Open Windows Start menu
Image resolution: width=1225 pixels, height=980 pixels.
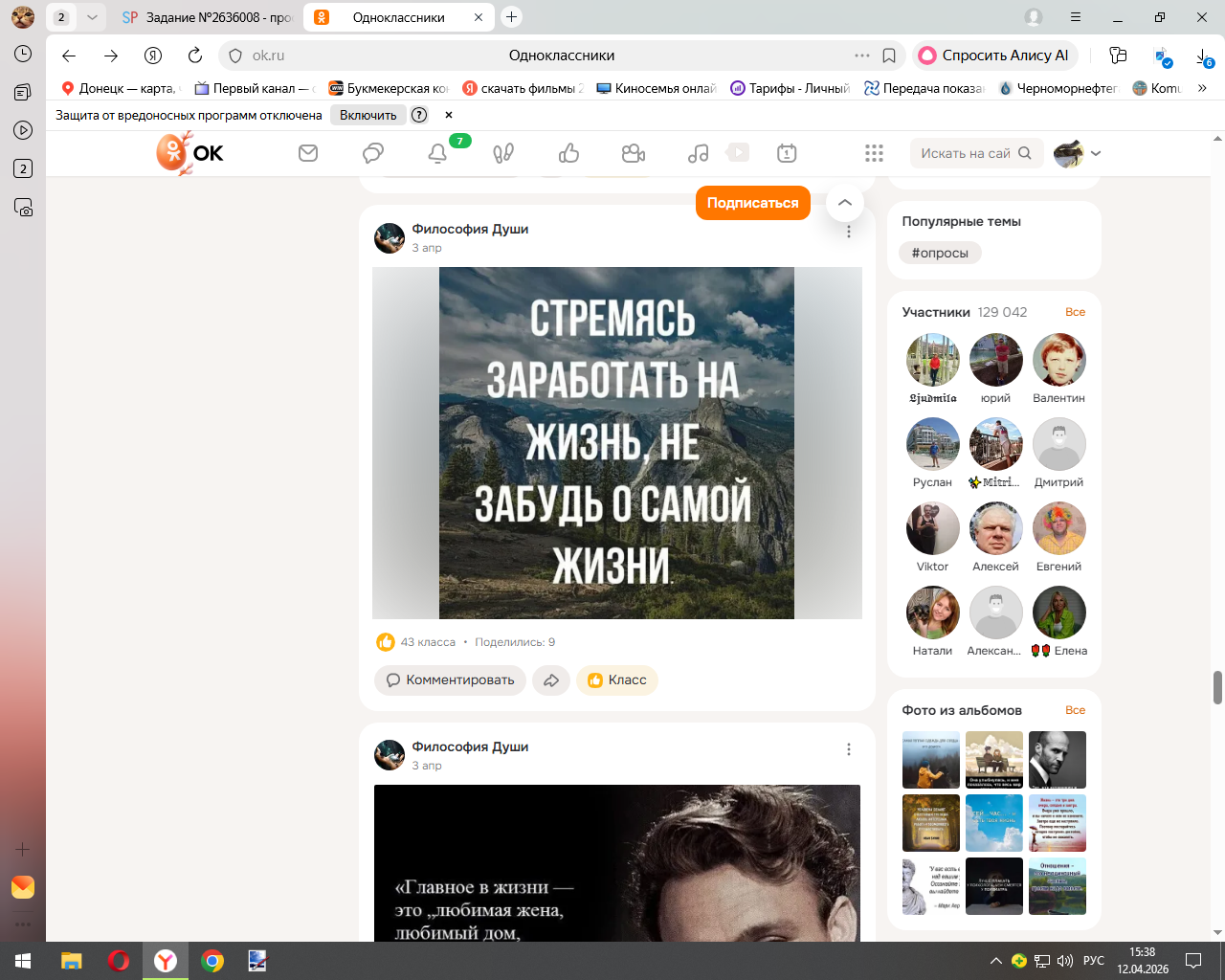click(x=23, y=961)
